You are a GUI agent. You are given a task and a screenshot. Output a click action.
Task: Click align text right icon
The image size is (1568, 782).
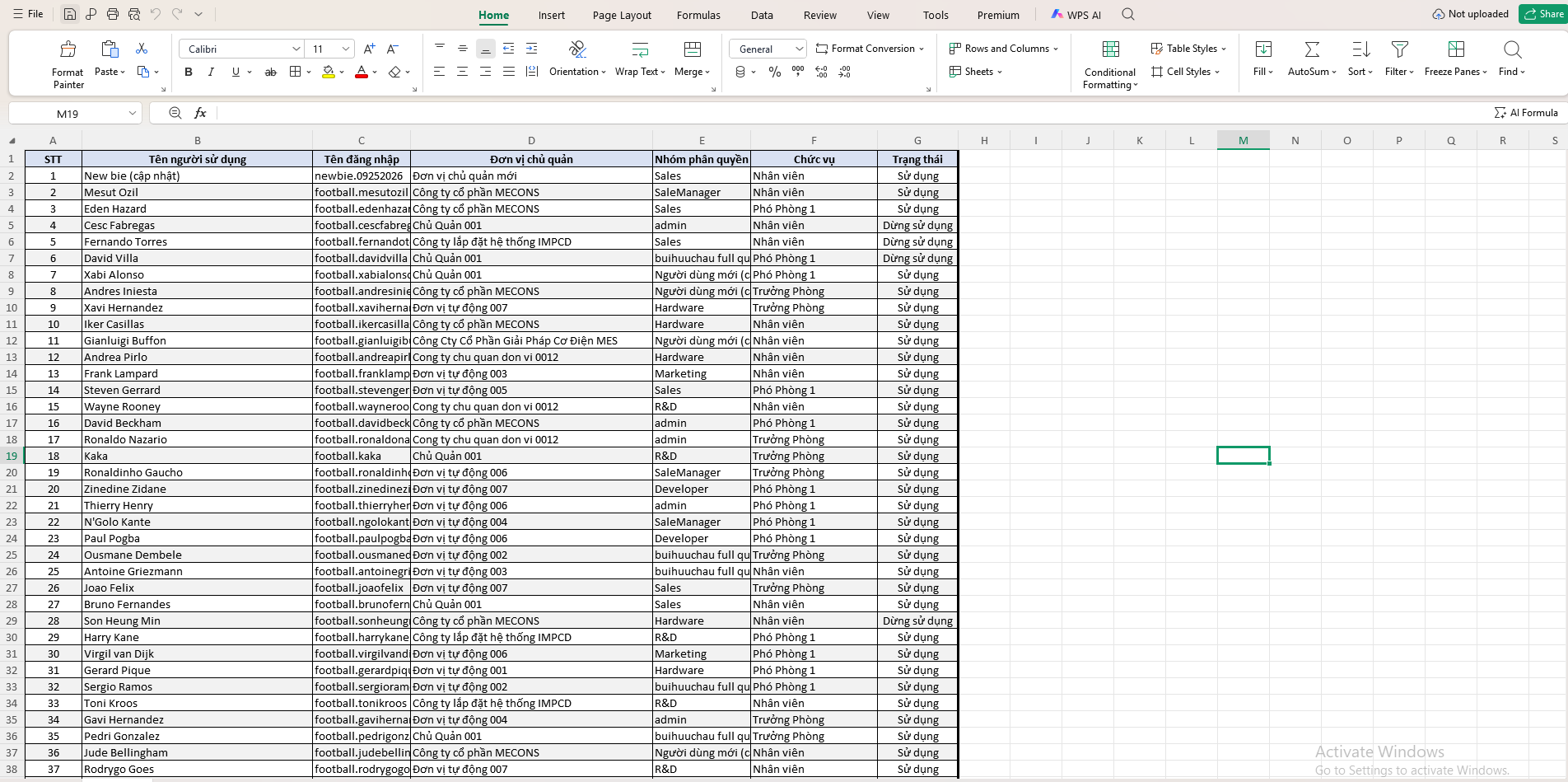486,72
